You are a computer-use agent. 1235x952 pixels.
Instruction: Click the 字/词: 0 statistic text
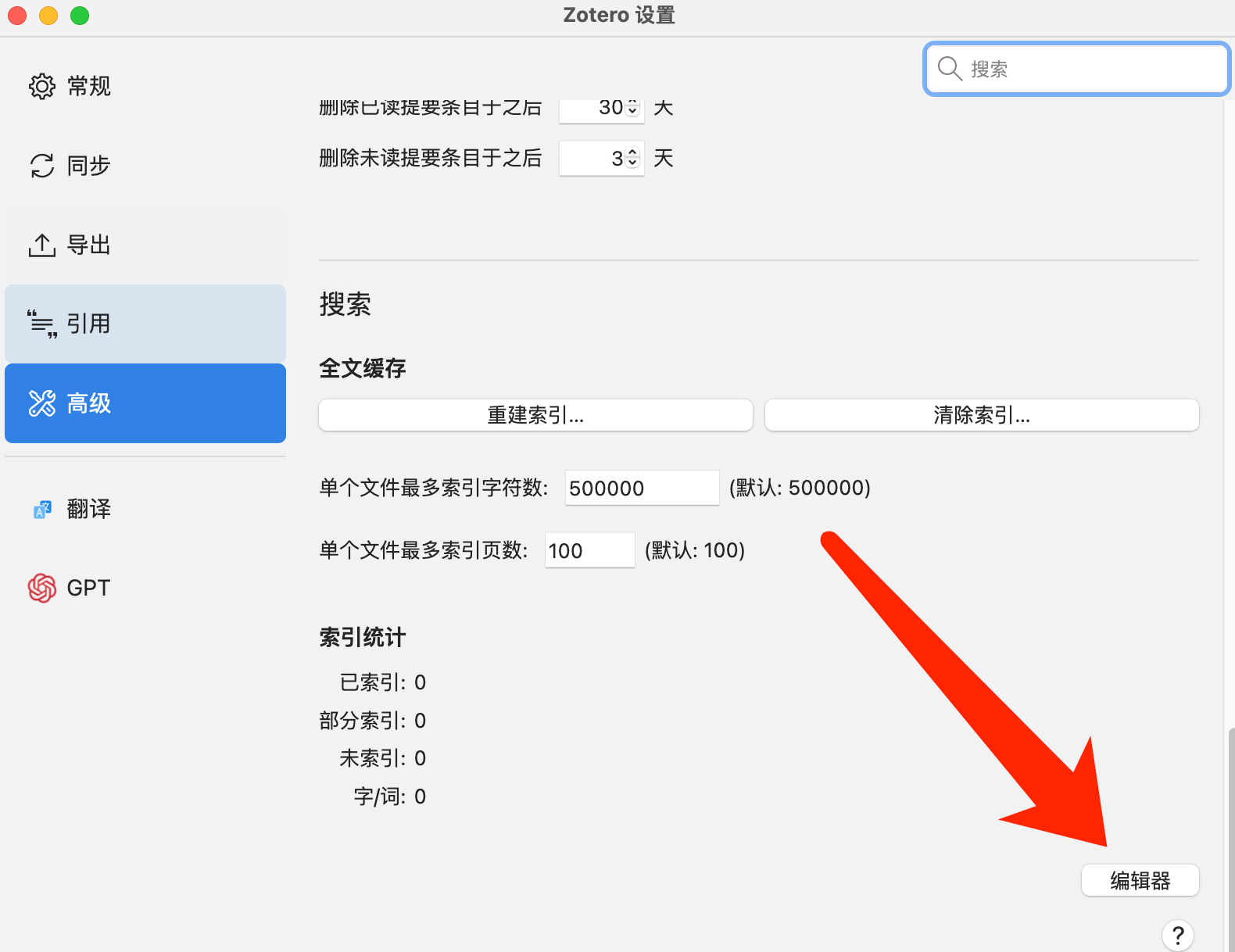390,796
